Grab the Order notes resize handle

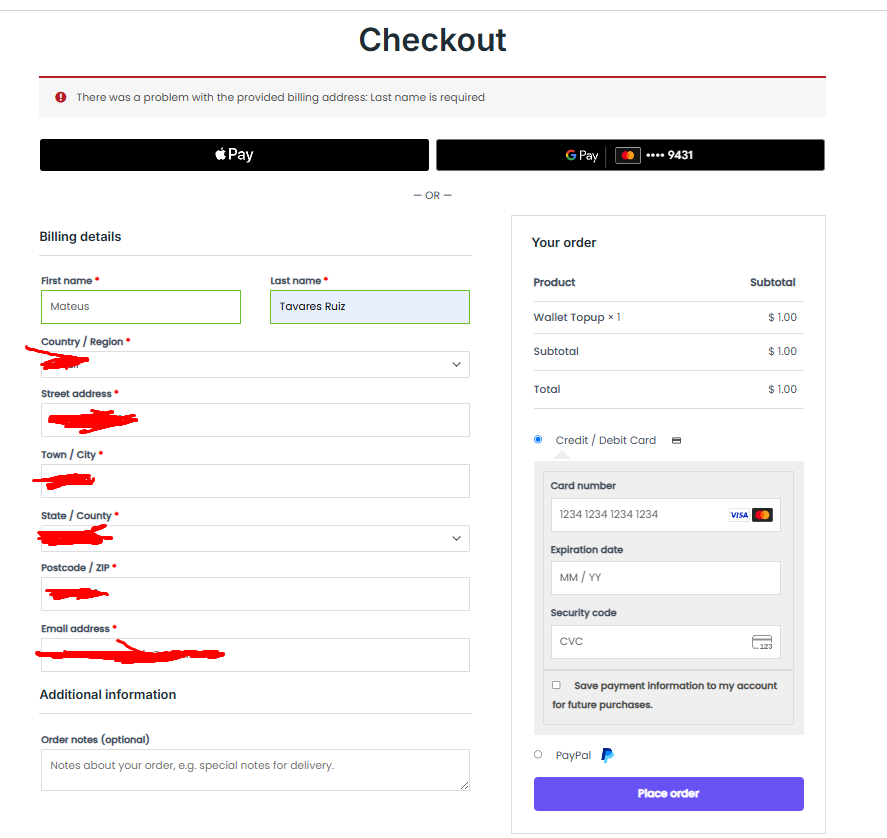(x=464, y=785)
